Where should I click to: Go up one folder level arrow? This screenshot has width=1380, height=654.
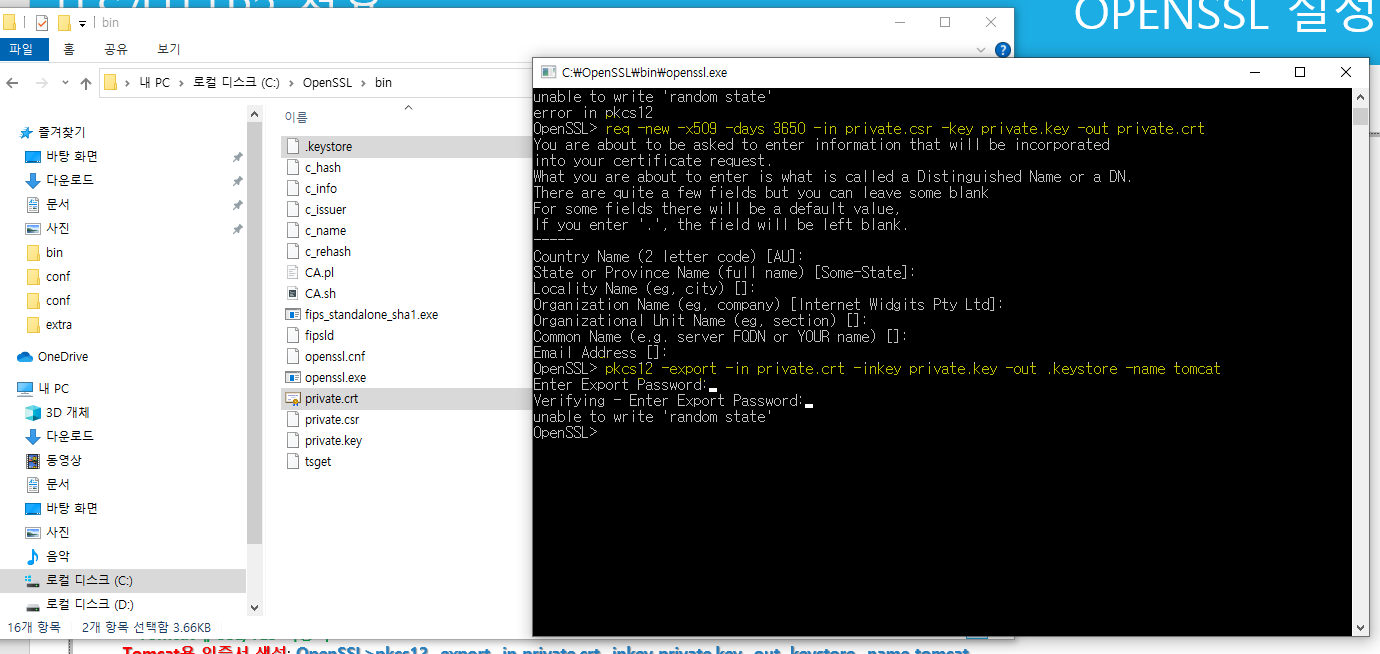(86, 83)
